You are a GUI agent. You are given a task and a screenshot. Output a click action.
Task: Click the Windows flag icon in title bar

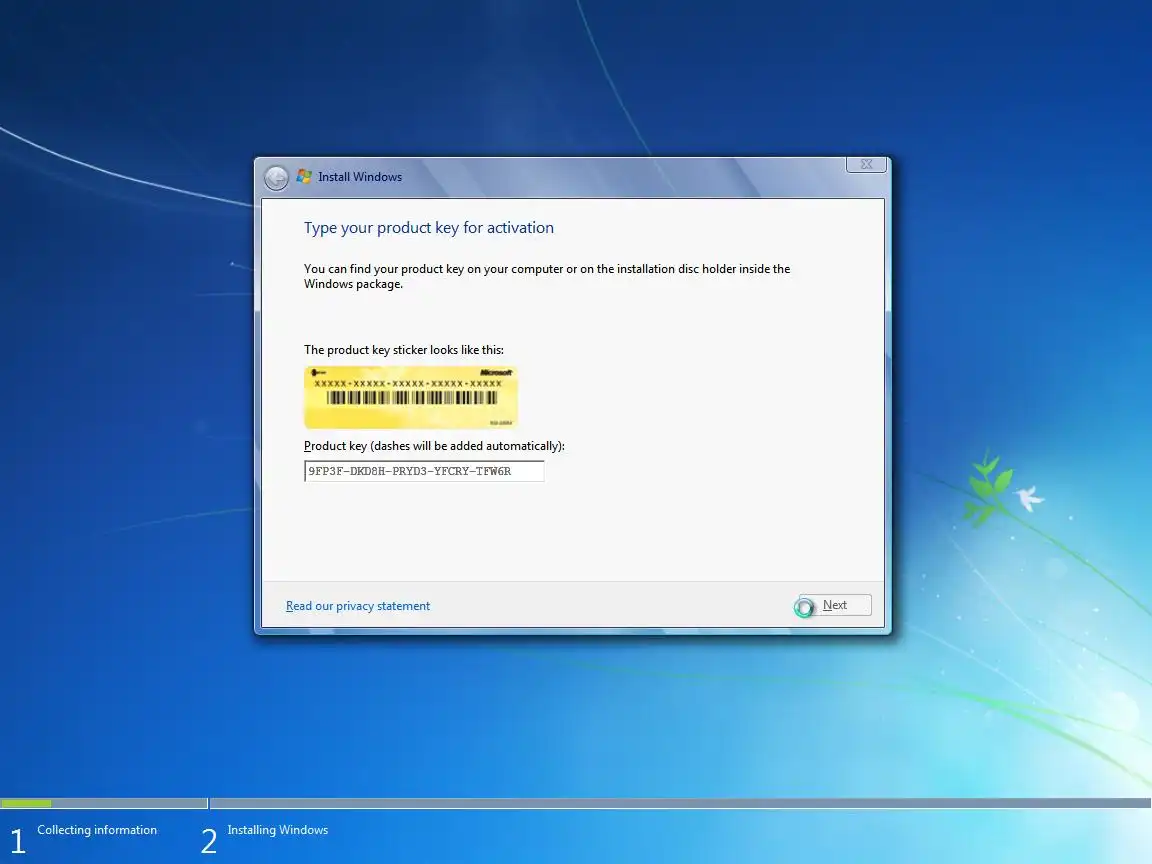point(303,176)
